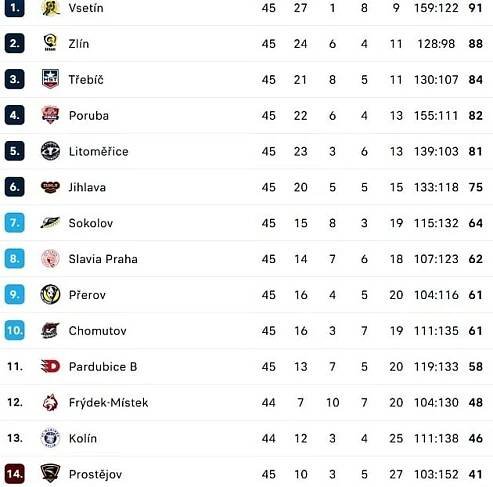Select the maroon rank badge 14

[x=15, y=474]
